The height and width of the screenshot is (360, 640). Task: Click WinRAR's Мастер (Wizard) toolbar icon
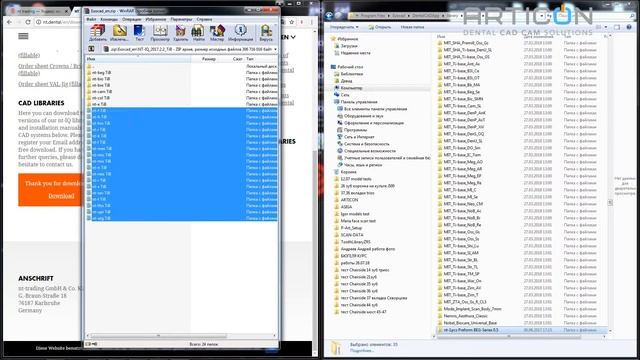pyautogui.click(x=217, y=33)
